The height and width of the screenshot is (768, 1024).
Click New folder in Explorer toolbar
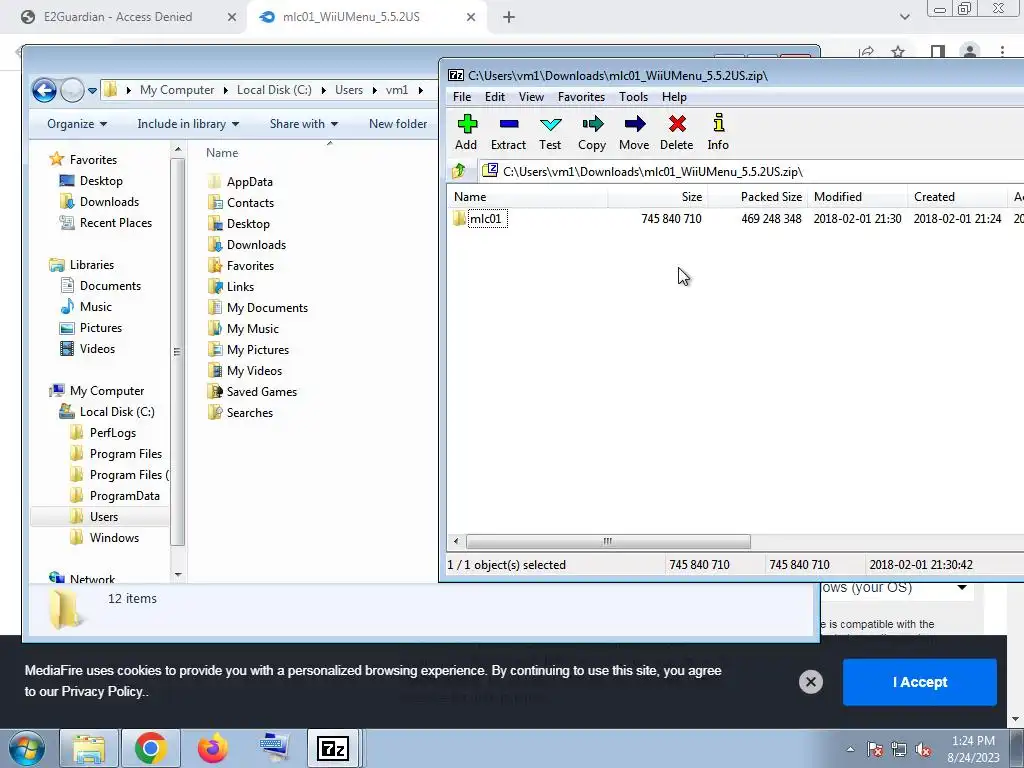pyautogui.click(x=398, y=123)
